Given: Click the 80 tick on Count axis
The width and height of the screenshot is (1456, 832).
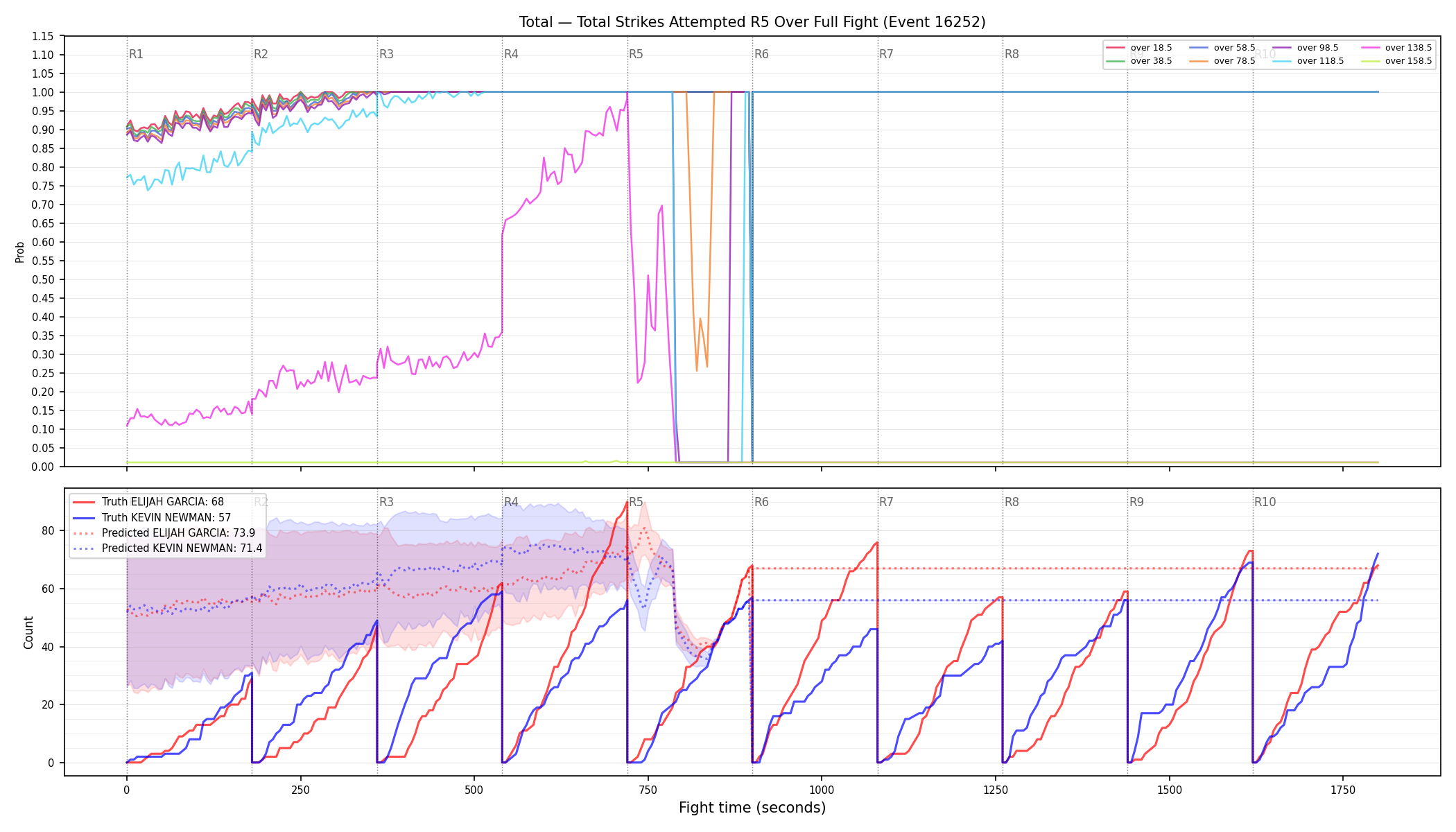Looking at the screenshot, I should [48, 531].
